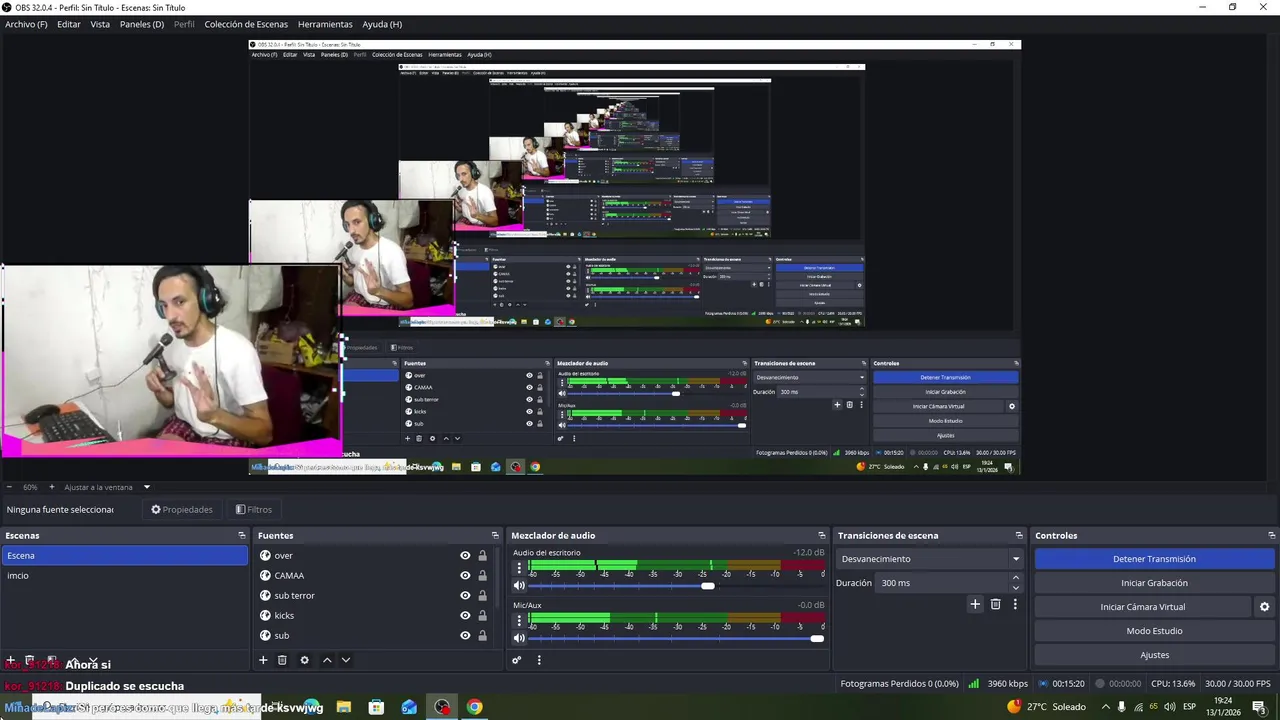1280x720 pixels.
Task: Open the Archivo menu
Action: pos(26,24)
